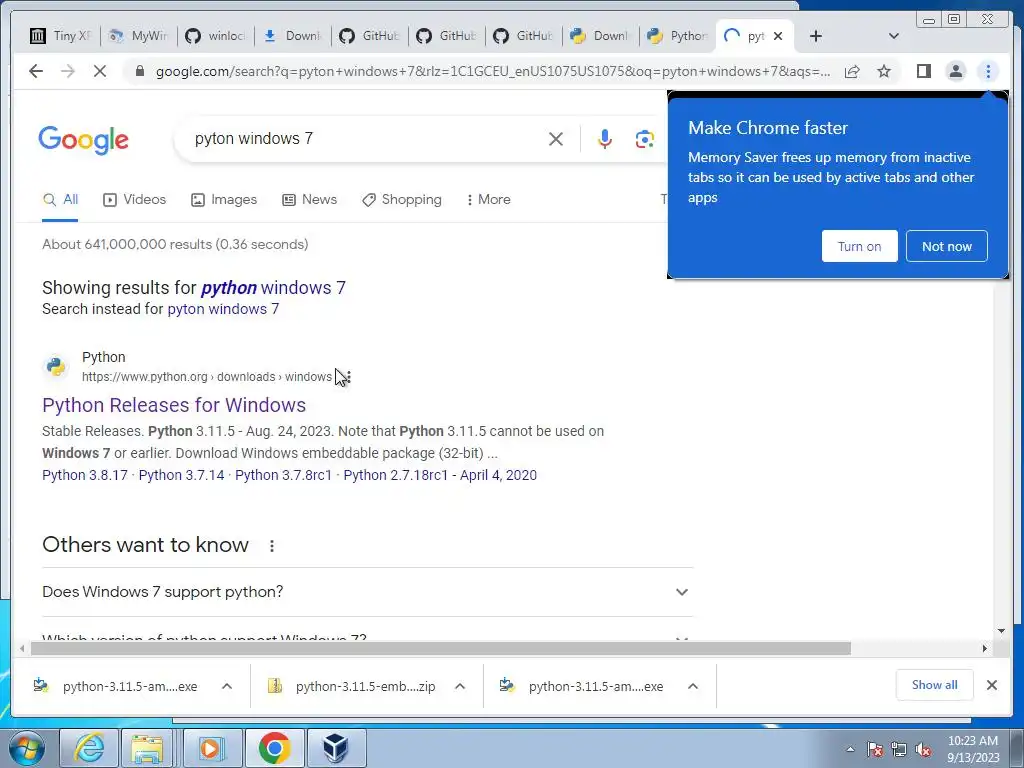The width and height of the screenshot is (1024, 768).
Task: Dismiss Memory Saver with Not now
Action: pyautogui.click(x=946, y=246)
